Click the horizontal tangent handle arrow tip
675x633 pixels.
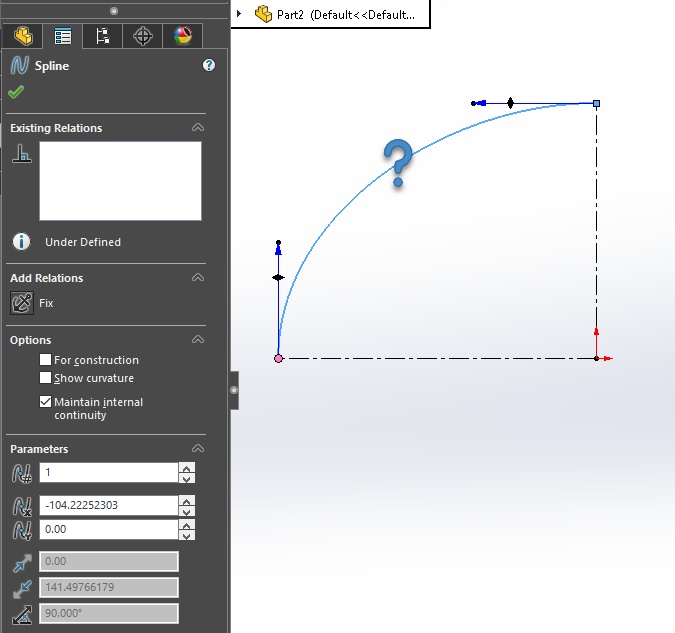[481, 103]
